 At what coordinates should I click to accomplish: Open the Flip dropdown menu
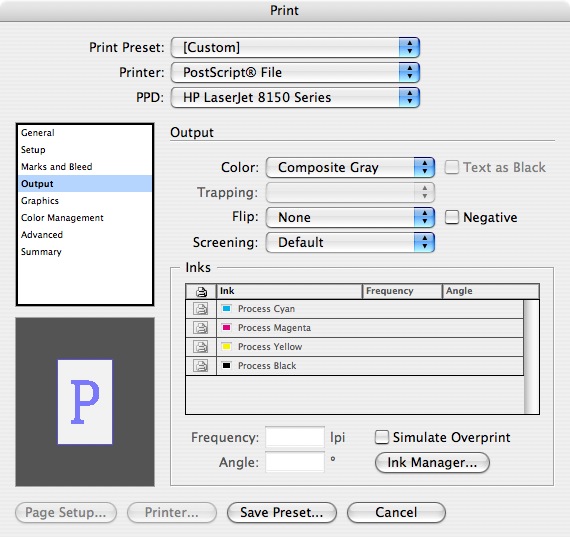(350, 217)
